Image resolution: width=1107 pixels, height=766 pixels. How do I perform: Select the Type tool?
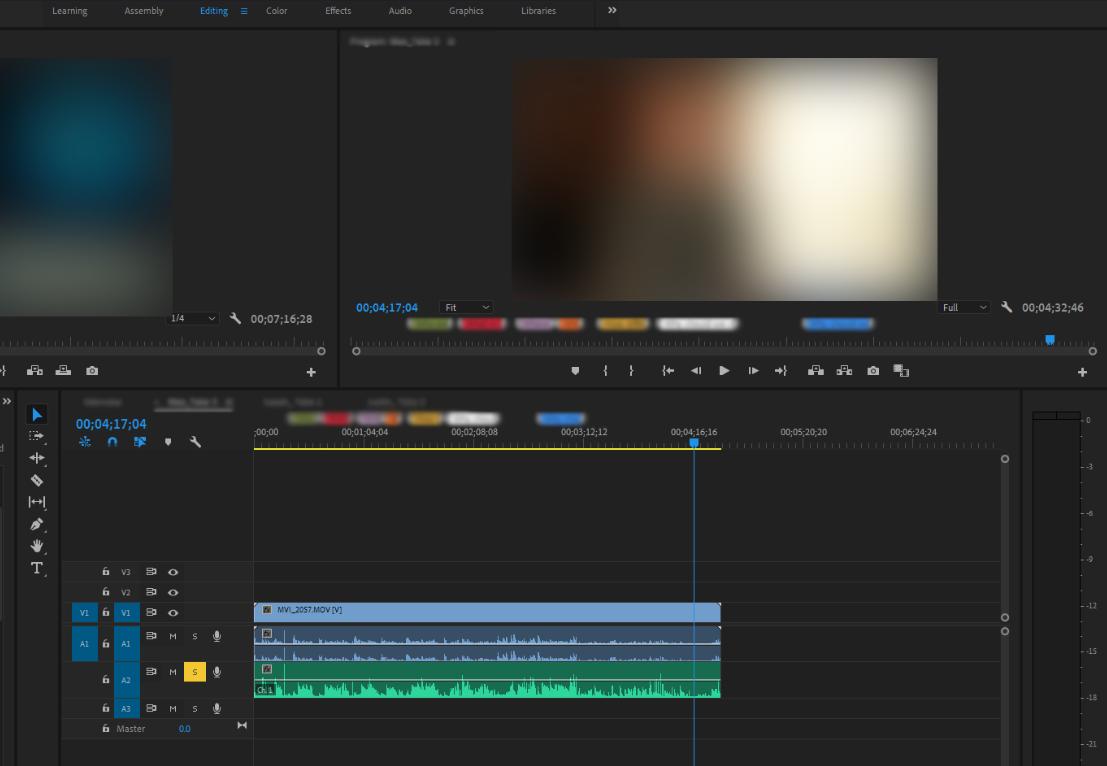pyautogui.click(x=37, y=568)
